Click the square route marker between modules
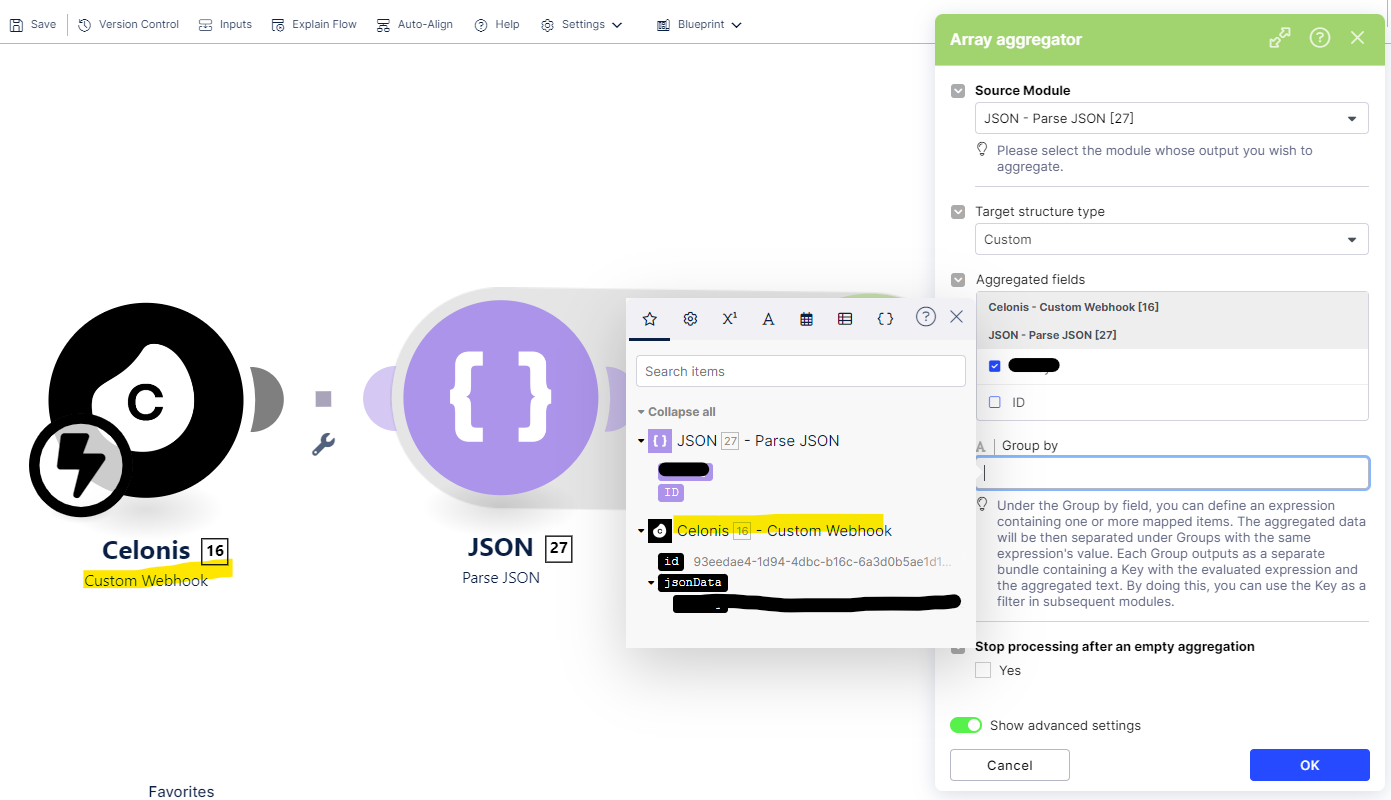The image size is (1391, 800). (323, 399)
